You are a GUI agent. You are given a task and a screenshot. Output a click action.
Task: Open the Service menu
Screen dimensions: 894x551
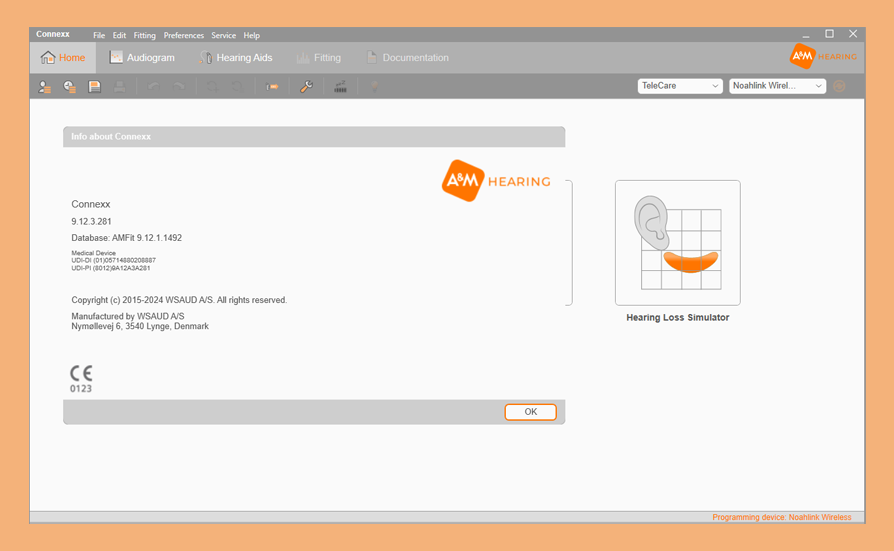pyautogui.click(x=224, y=35)
